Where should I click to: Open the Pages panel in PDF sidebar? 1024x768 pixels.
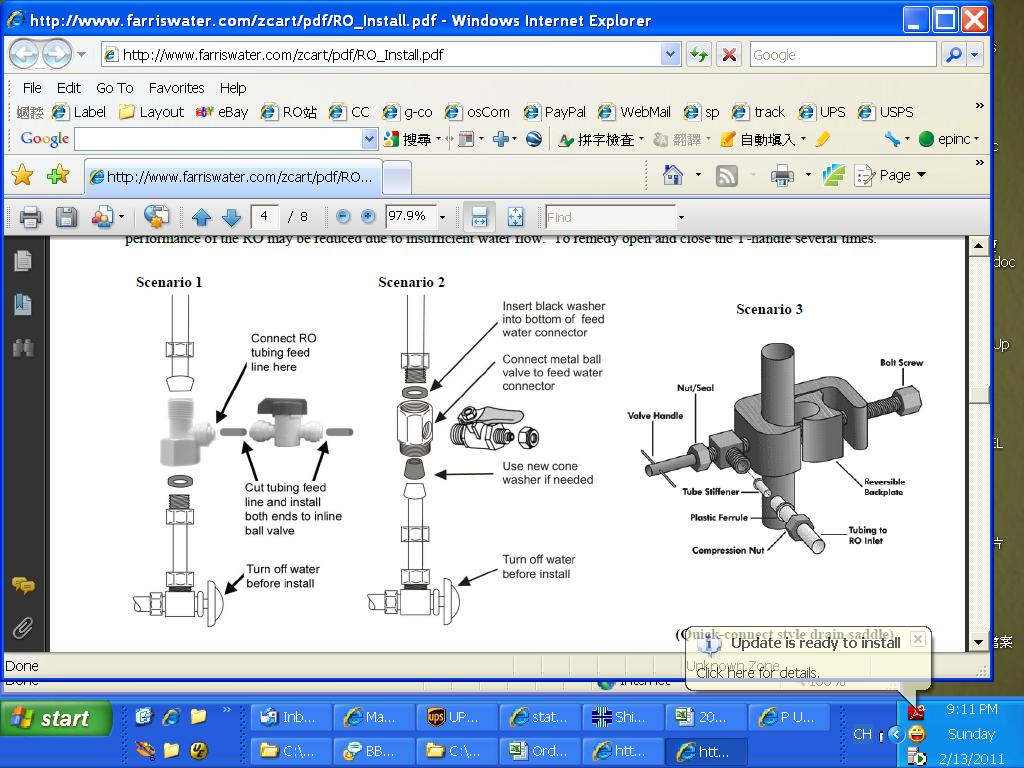(23, 261)
